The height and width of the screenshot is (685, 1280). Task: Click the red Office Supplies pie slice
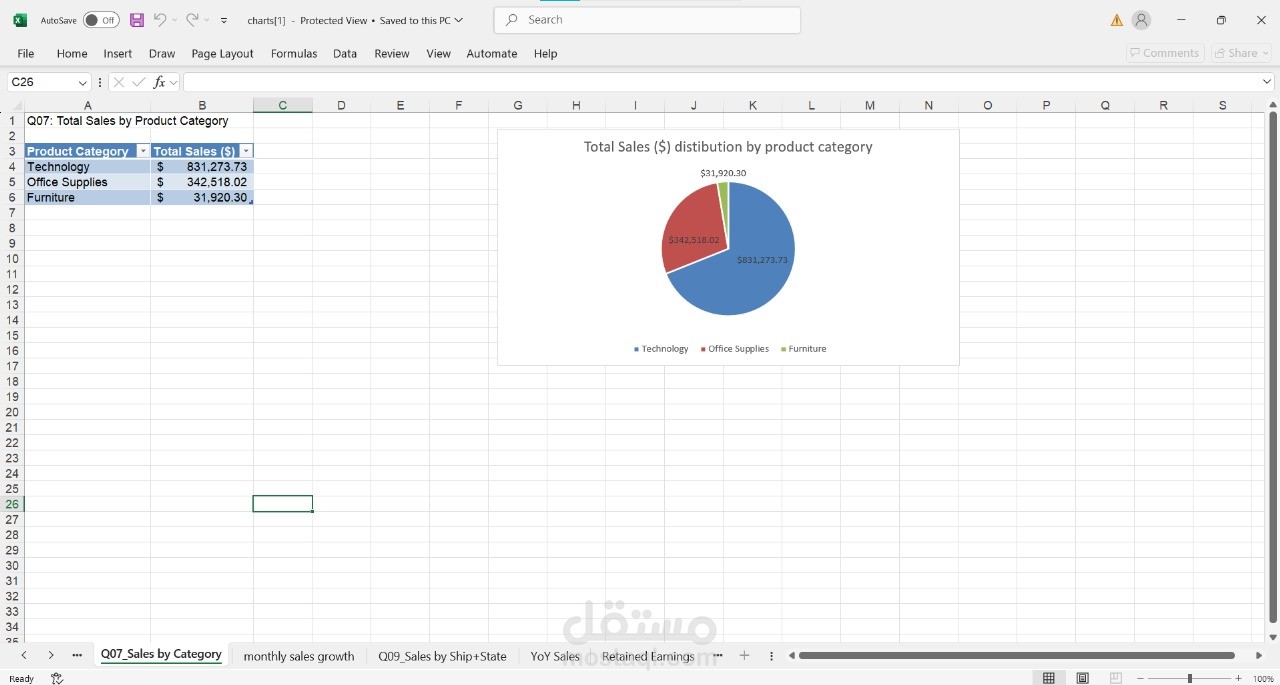695,225
